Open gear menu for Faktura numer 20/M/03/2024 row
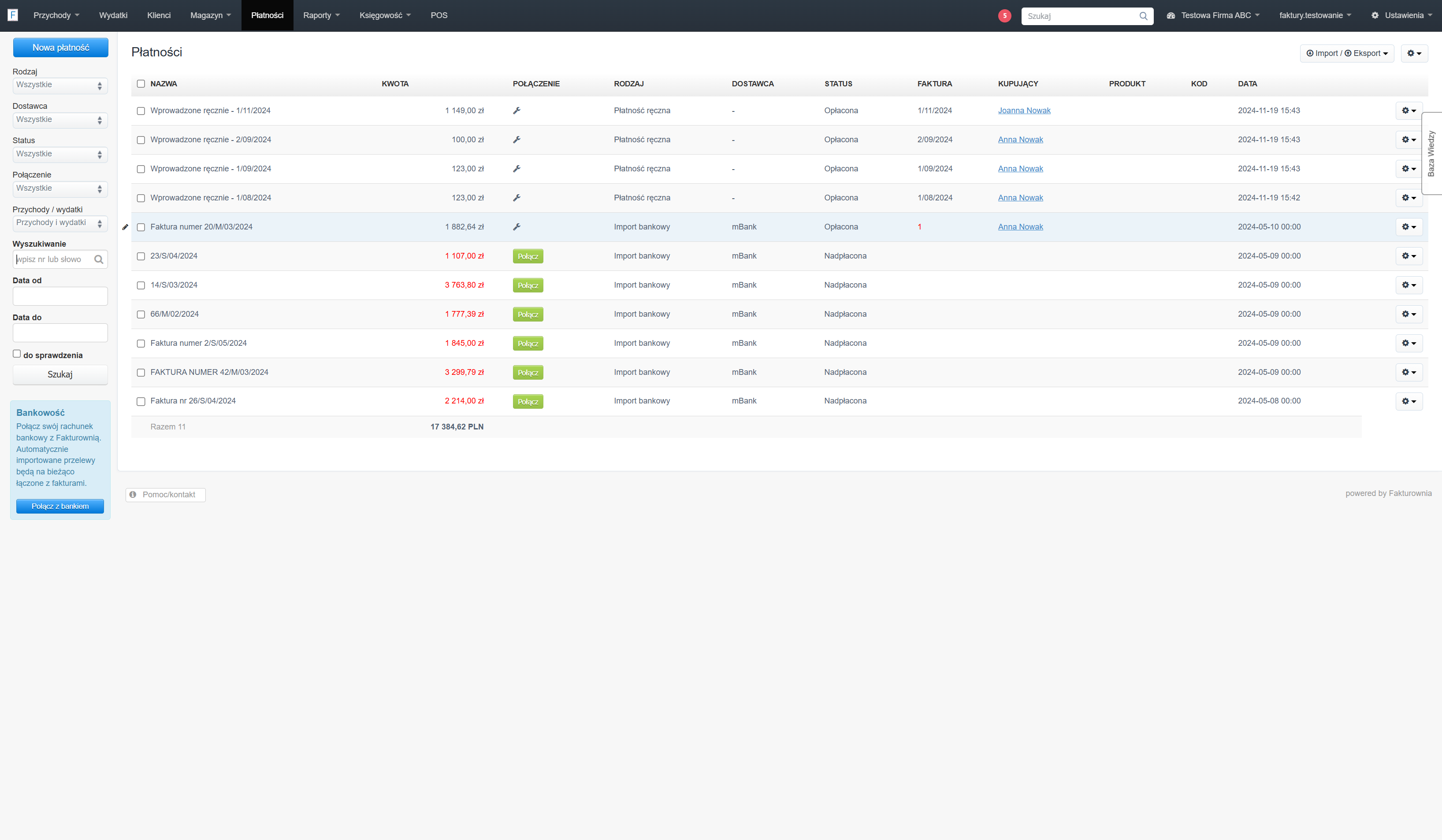Image resolution: width=1442 pixels, height=840 pixels. [x=1408, y=227]
